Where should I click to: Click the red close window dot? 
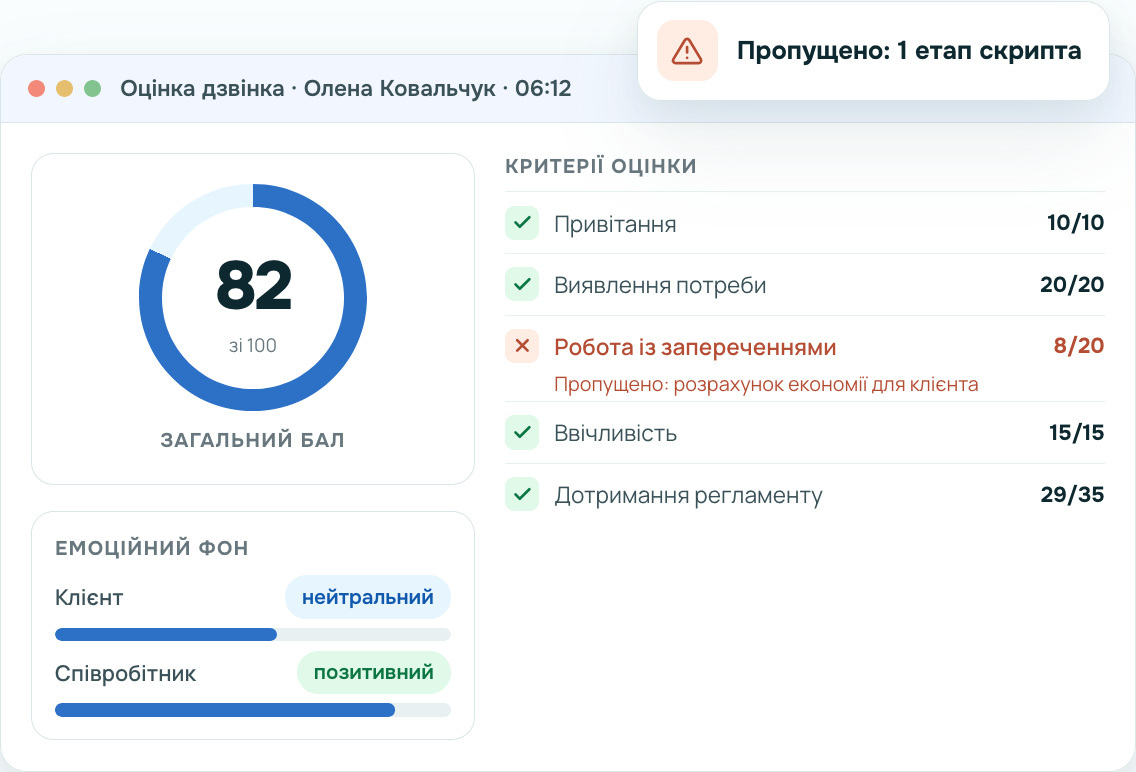36,88
